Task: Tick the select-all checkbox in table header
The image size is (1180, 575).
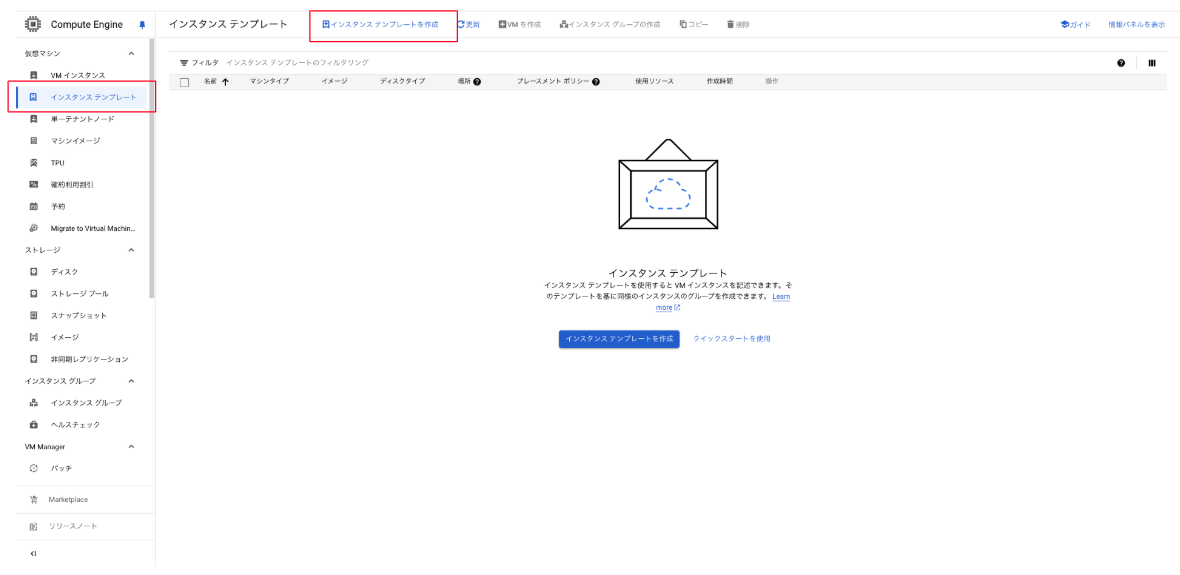Action: (184, 82)
